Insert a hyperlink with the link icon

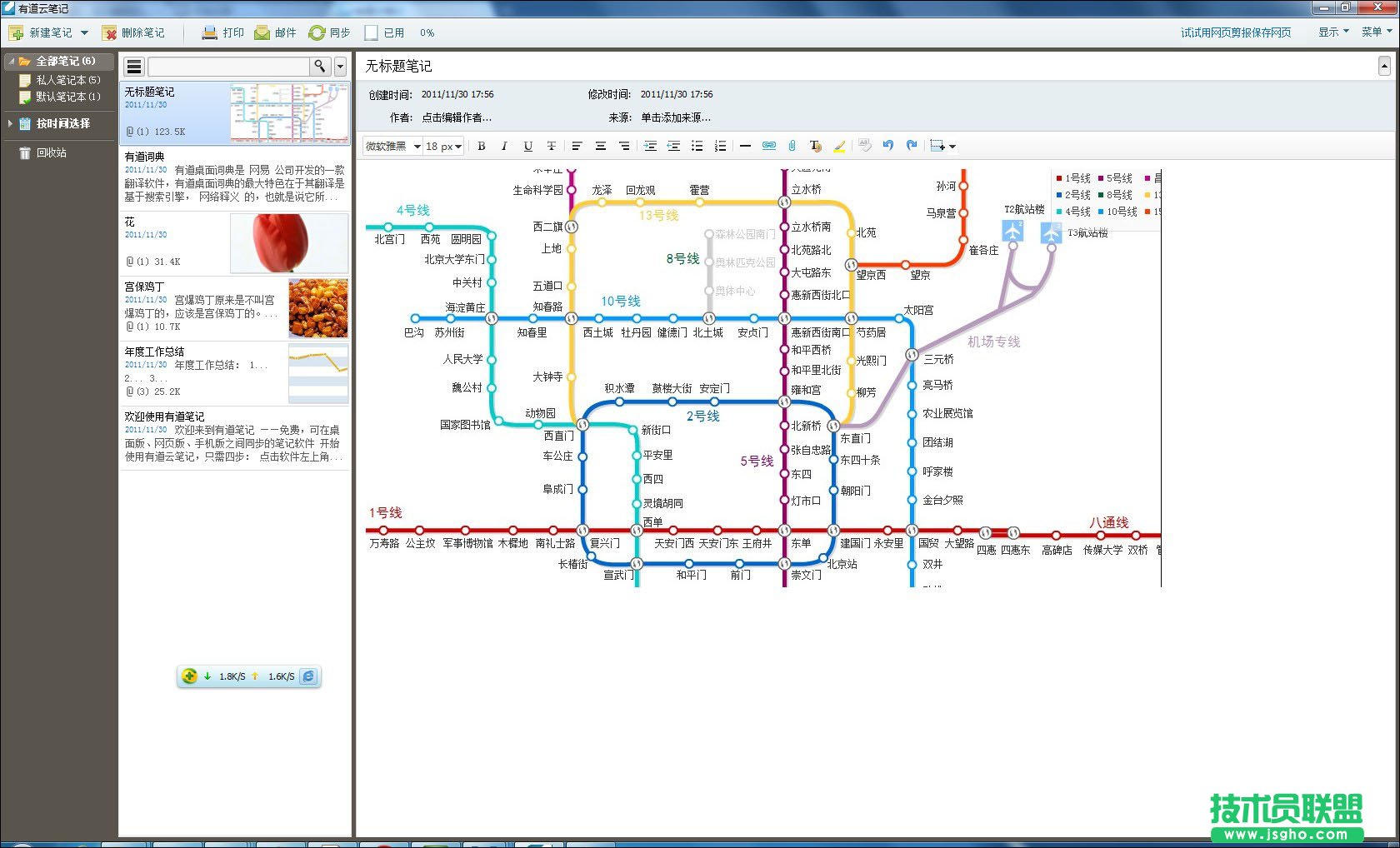pyautogui.click(x=768, y=146)
